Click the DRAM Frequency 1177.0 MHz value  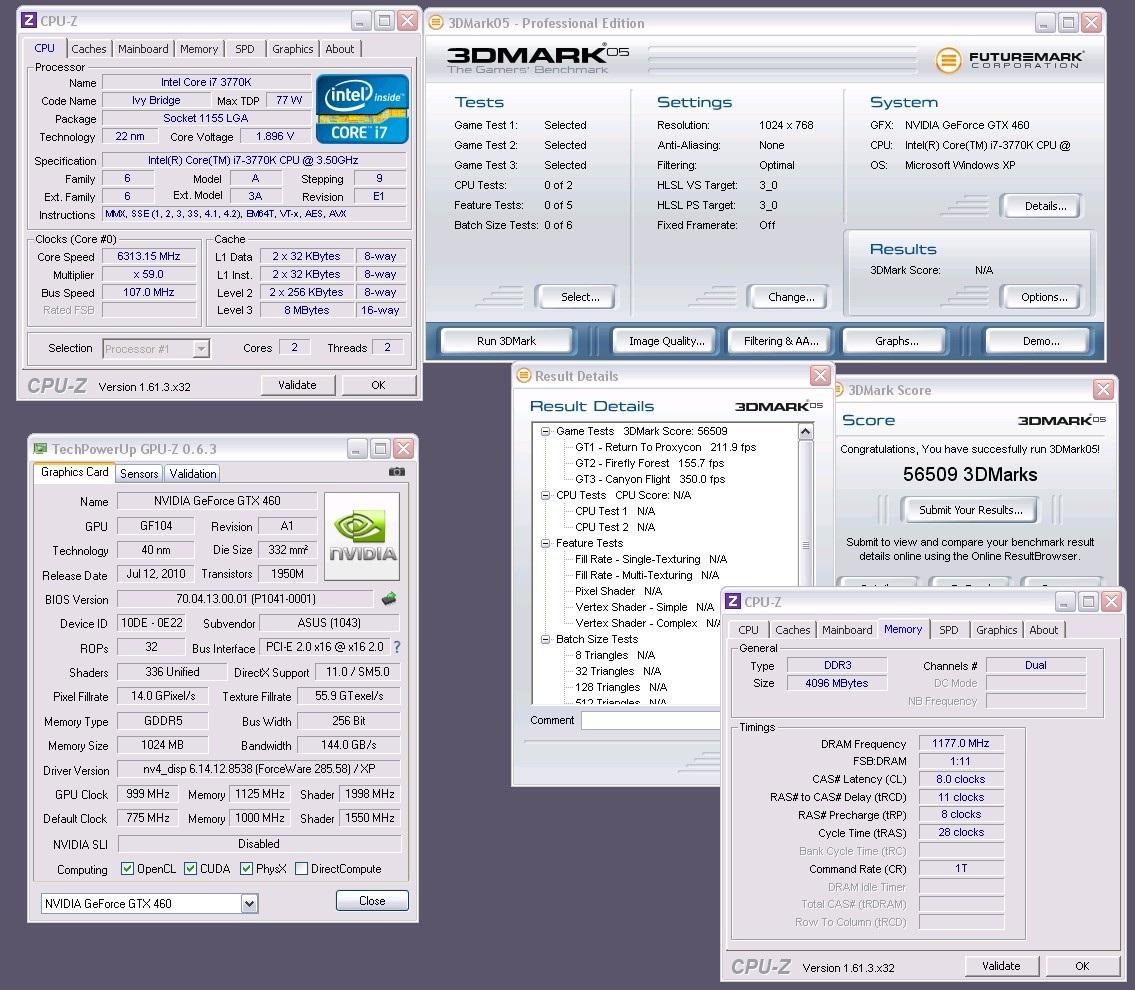coord(961,743)
